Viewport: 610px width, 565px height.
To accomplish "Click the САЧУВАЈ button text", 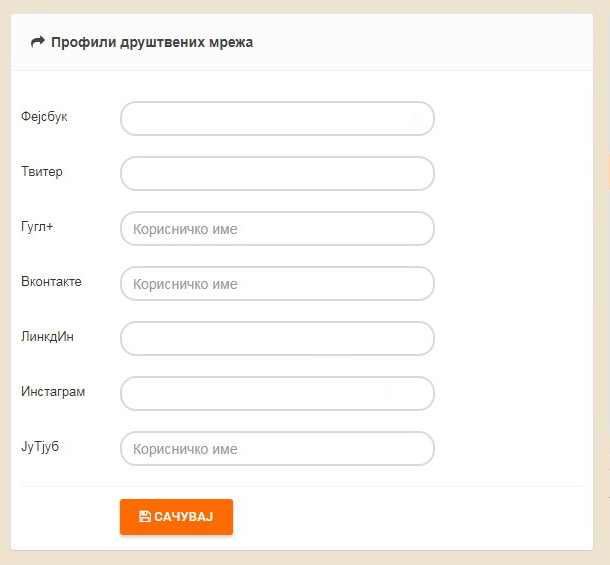I will point(184,517).
